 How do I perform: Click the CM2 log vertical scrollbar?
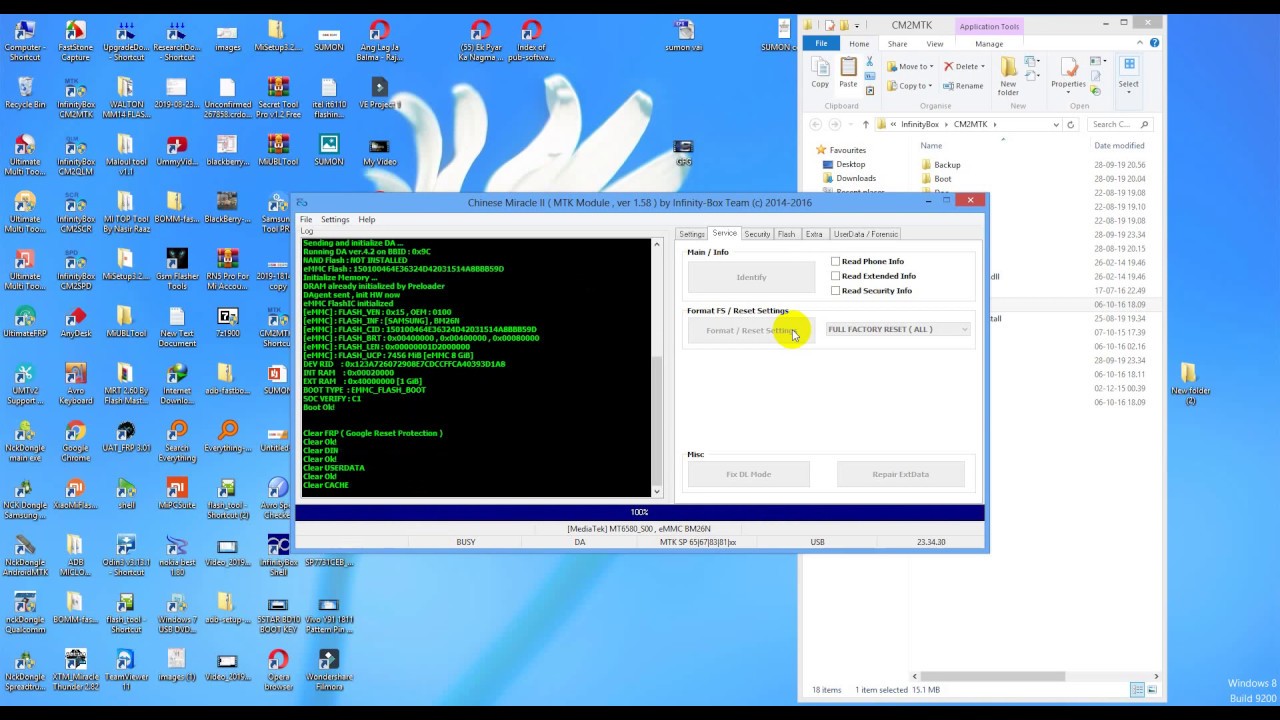pos(656,368)
